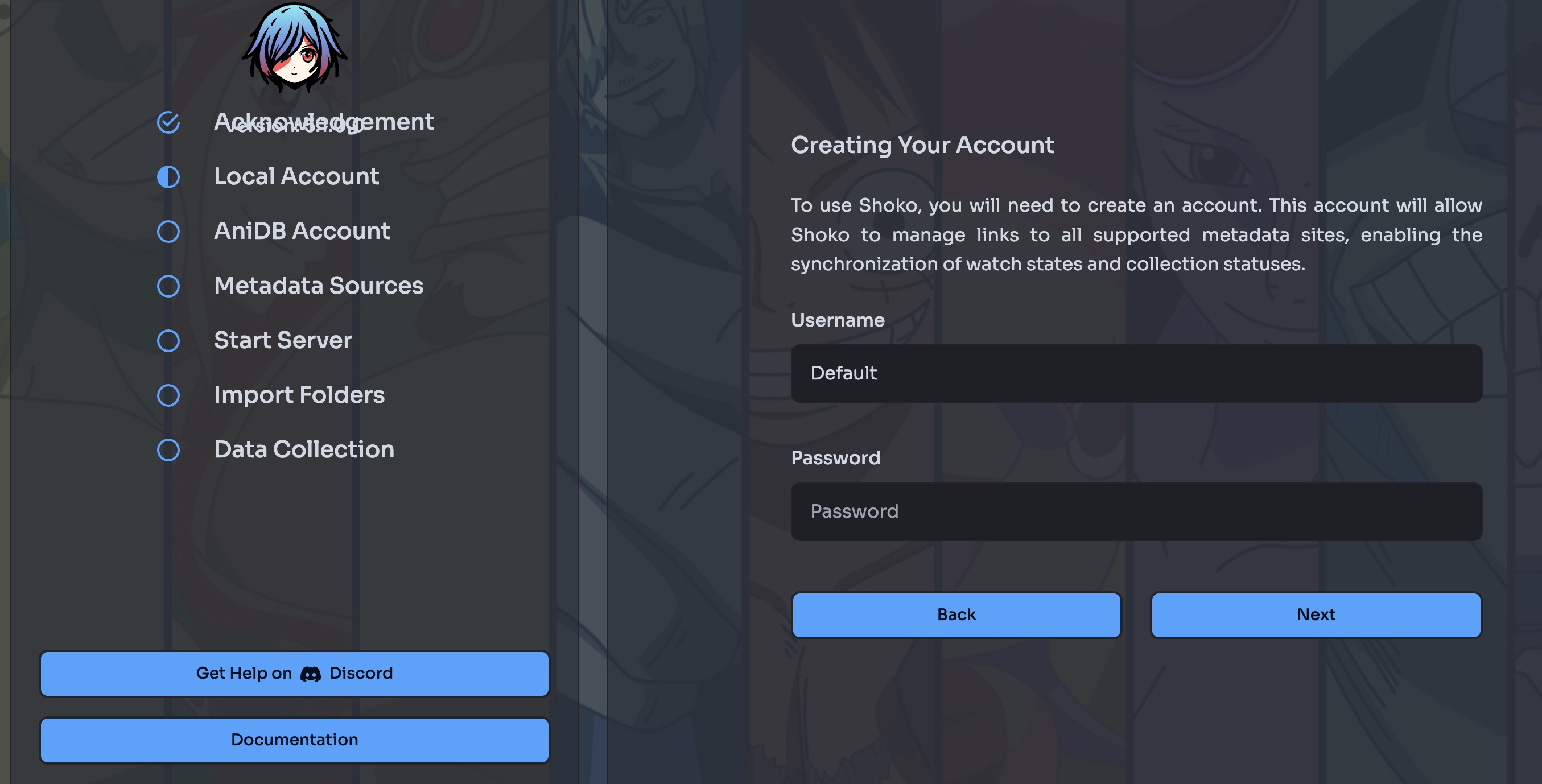Open the Acknowledgement step
Viewport: 1542px width, 784px height.
[324, 122]
